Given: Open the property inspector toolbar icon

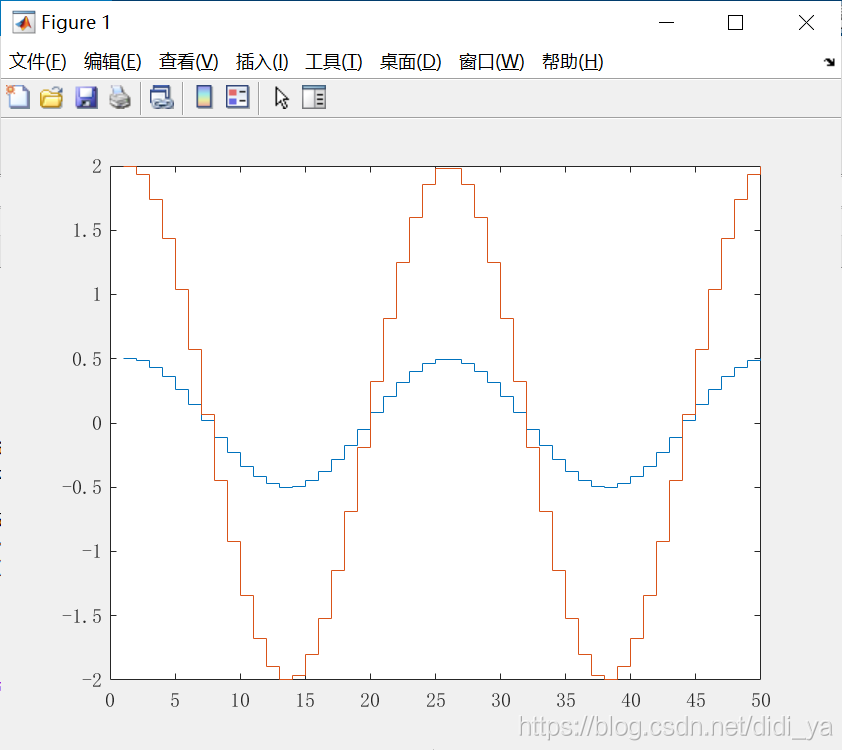Looking at the screenshot, I should 314,97.
